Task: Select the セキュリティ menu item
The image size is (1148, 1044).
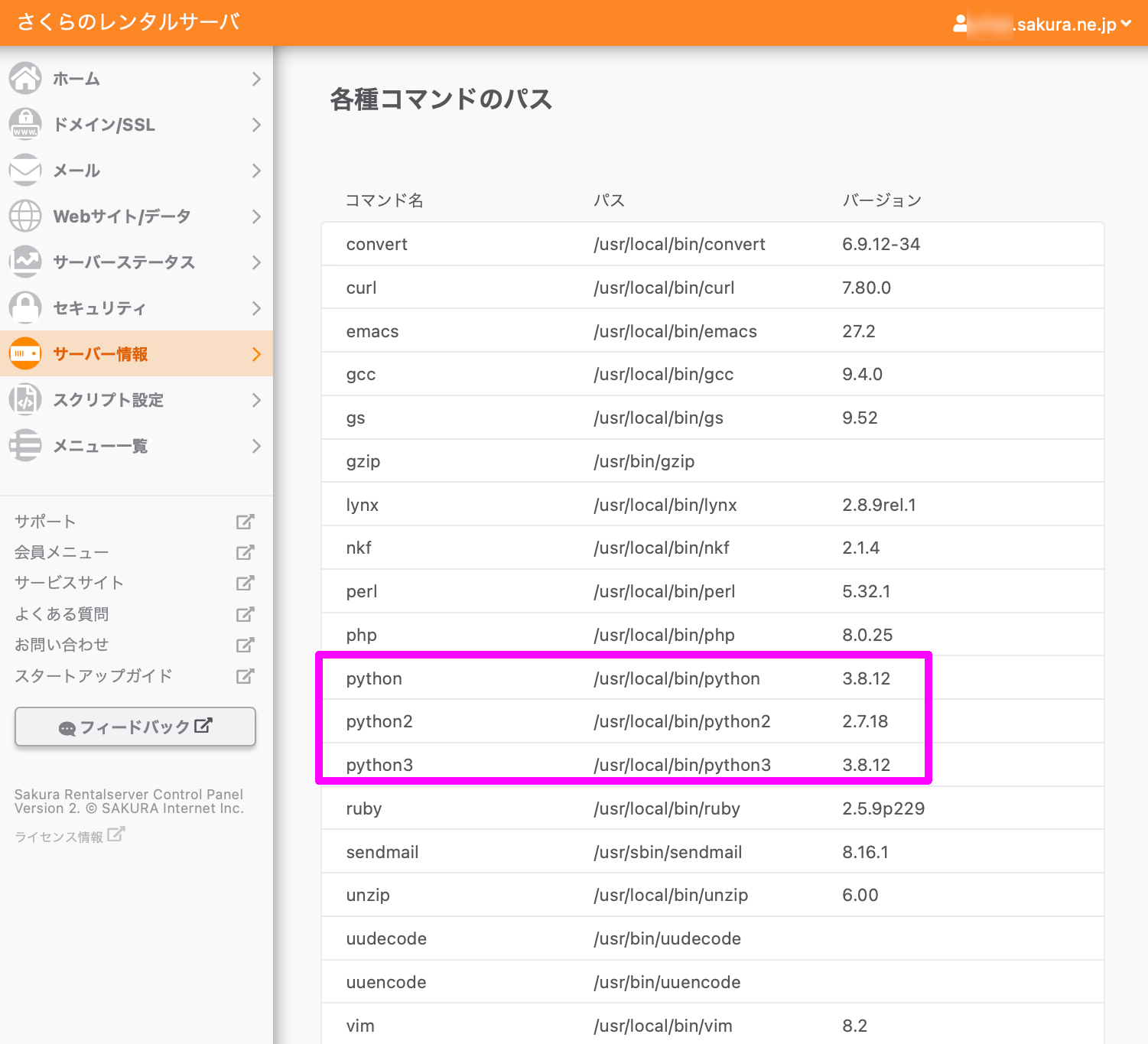Action: point(136,308)
